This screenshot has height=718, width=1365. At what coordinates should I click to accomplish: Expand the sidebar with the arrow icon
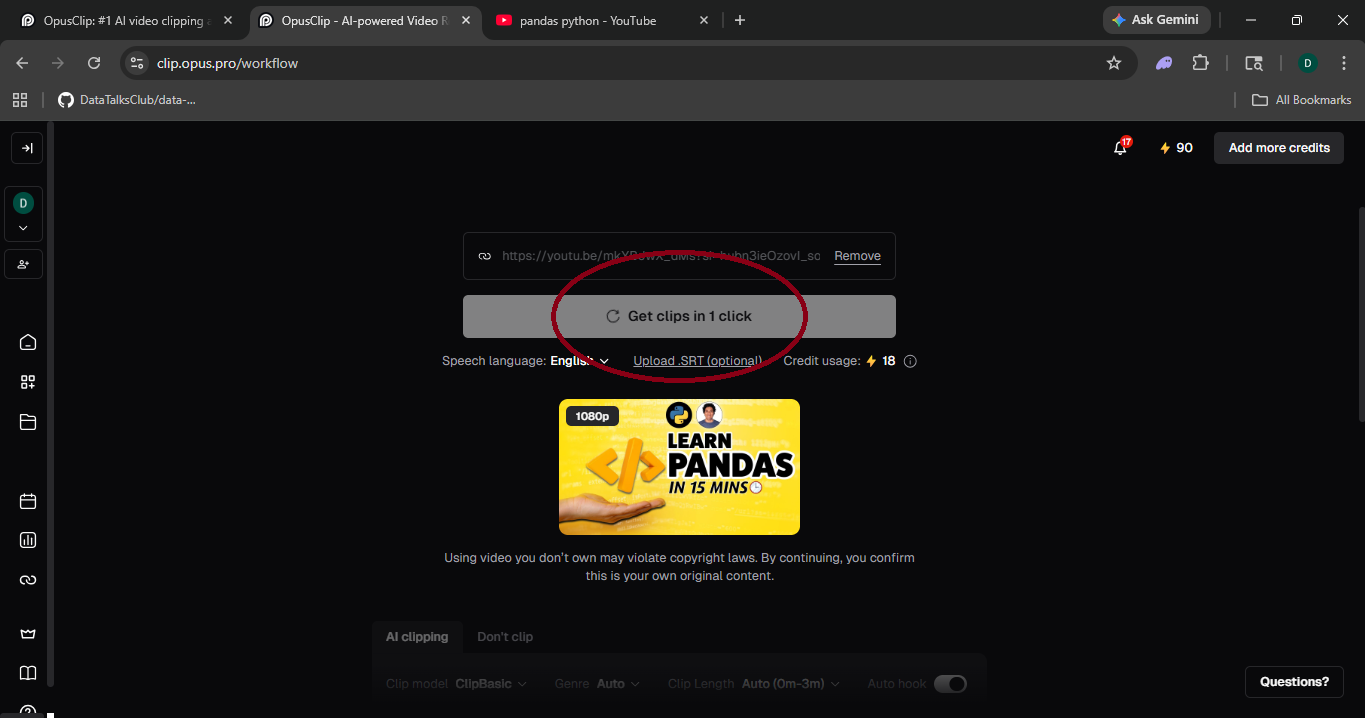click(x=27, y=148)
